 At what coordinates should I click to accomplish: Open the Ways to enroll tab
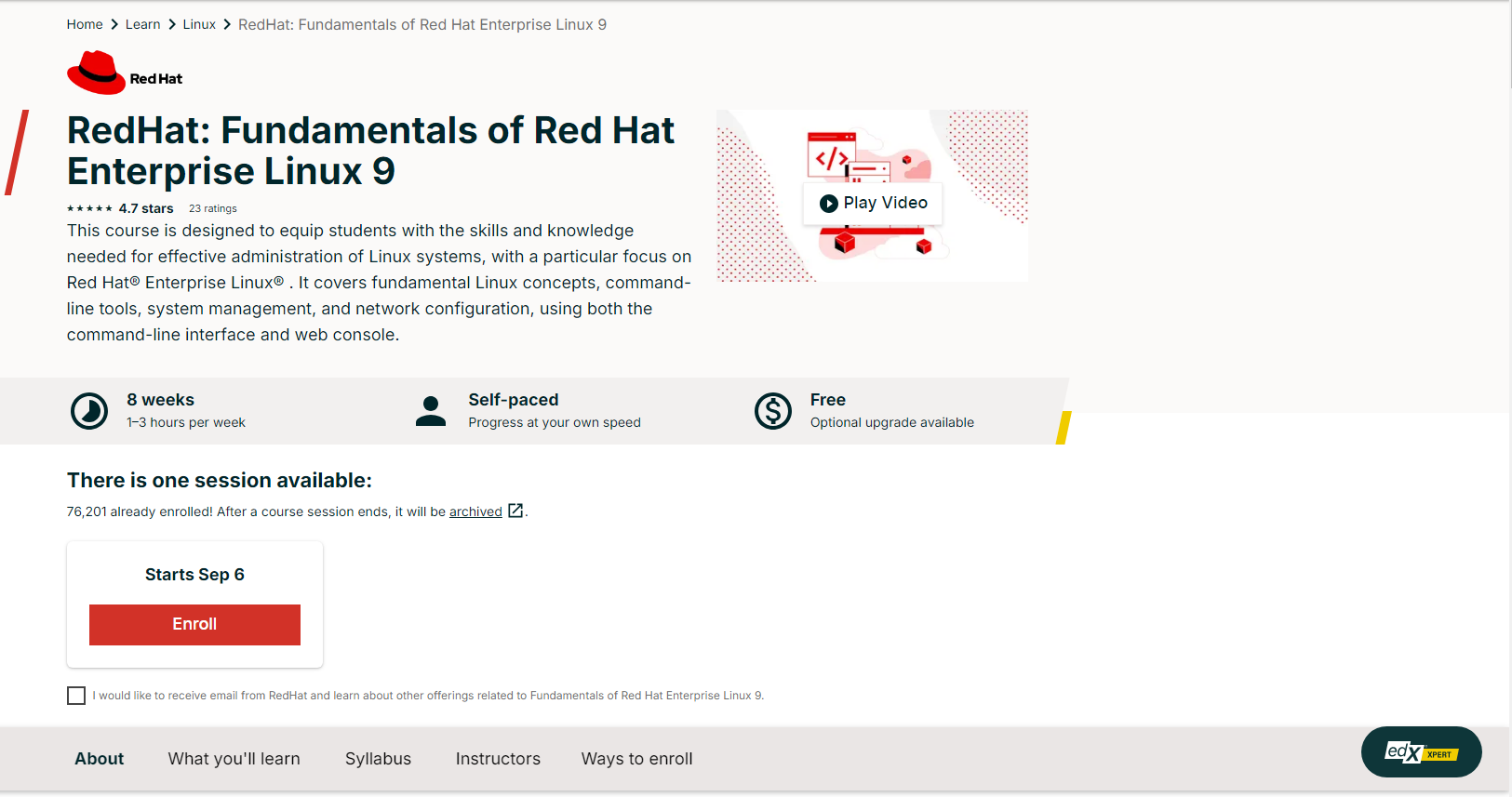[x=636, y=759]
